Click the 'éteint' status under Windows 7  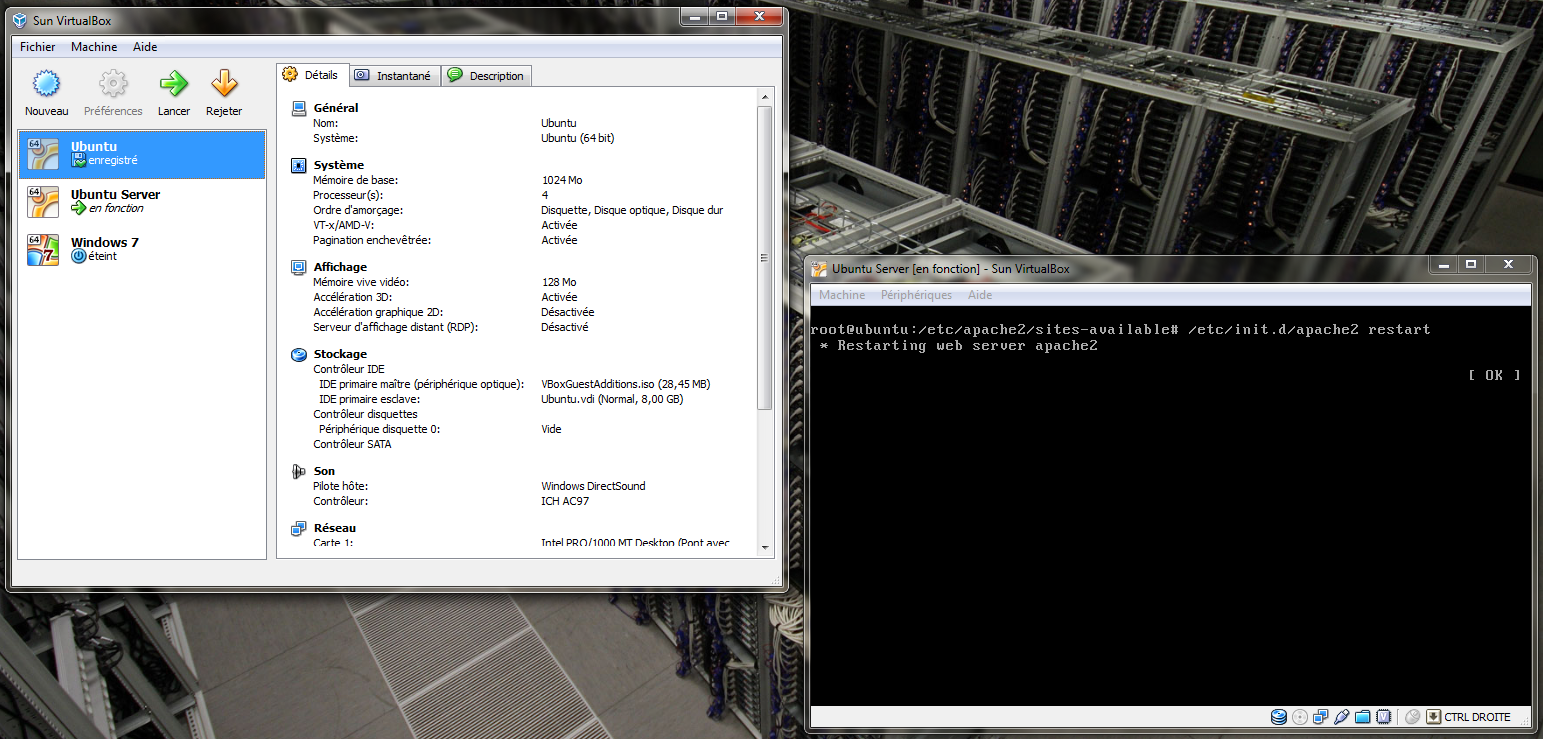click(102, 256)
